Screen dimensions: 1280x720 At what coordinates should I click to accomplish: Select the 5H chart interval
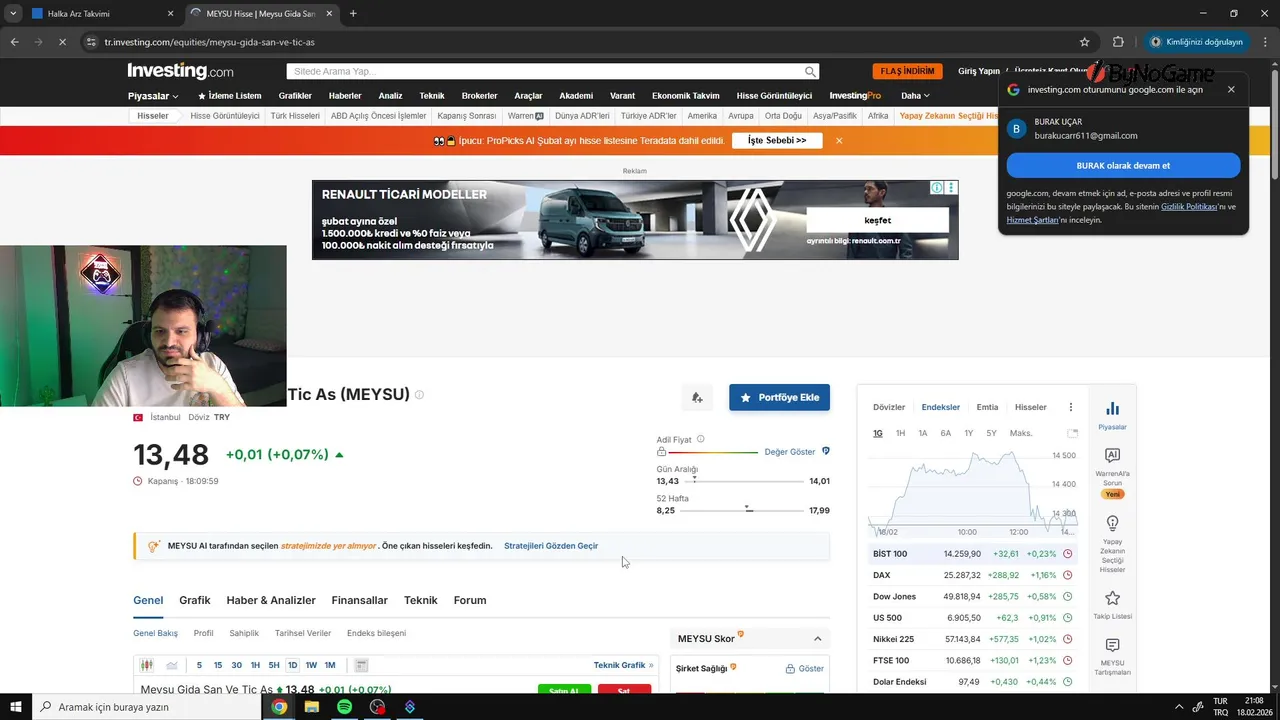pyautogui.click(x=273, y=665)
